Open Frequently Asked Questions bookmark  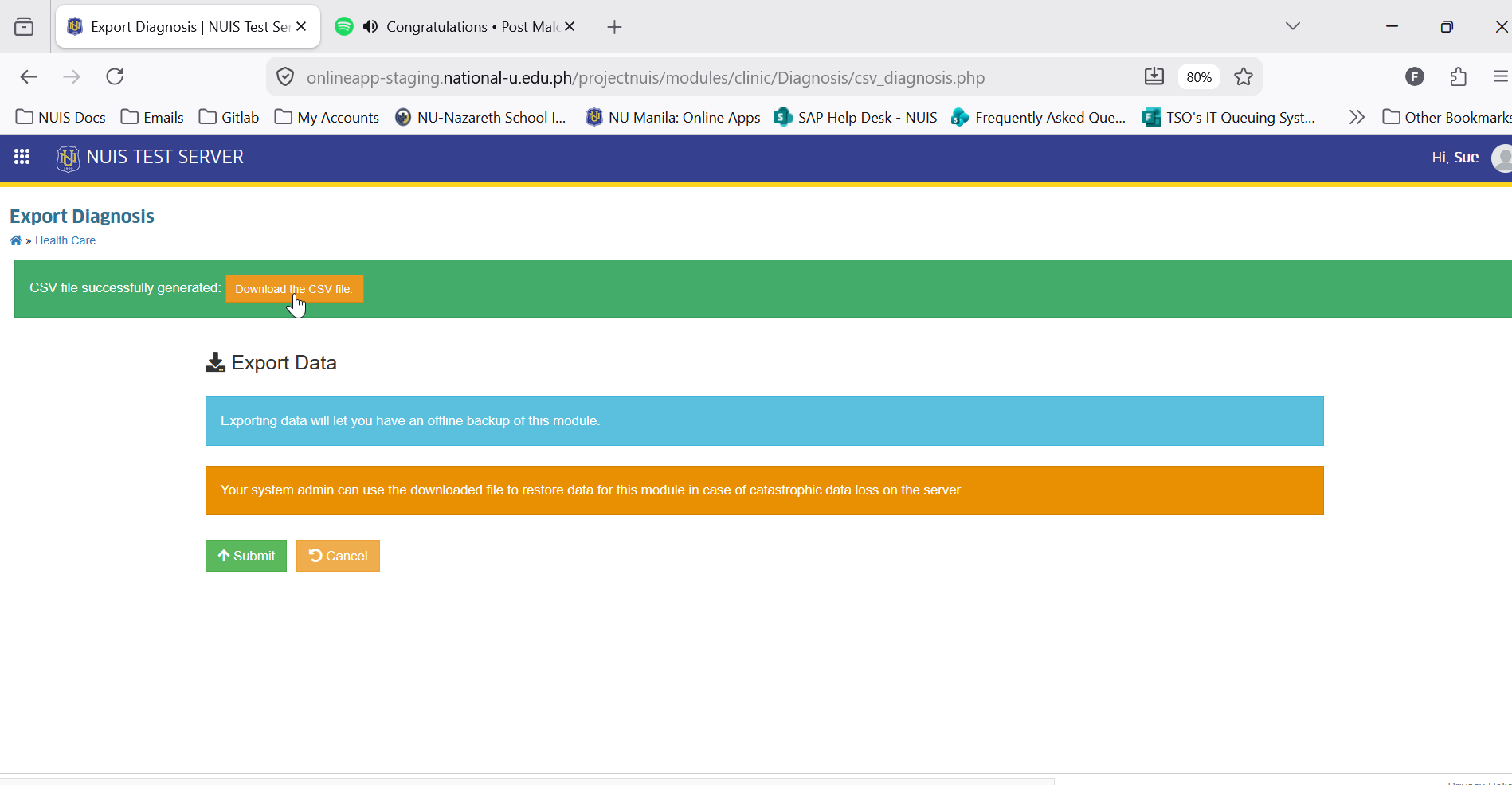click(x=1039, y=117)
